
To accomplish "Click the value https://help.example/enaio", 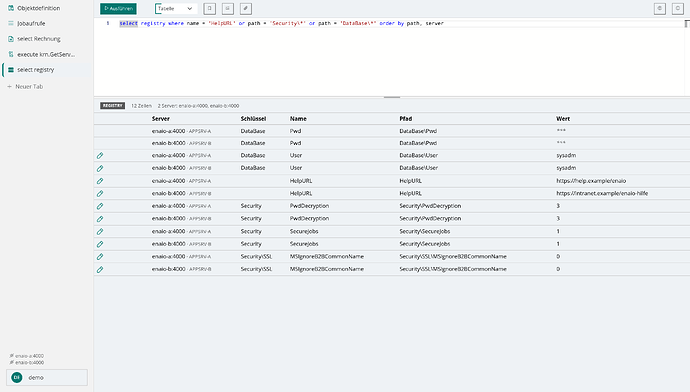I will 591,181.
